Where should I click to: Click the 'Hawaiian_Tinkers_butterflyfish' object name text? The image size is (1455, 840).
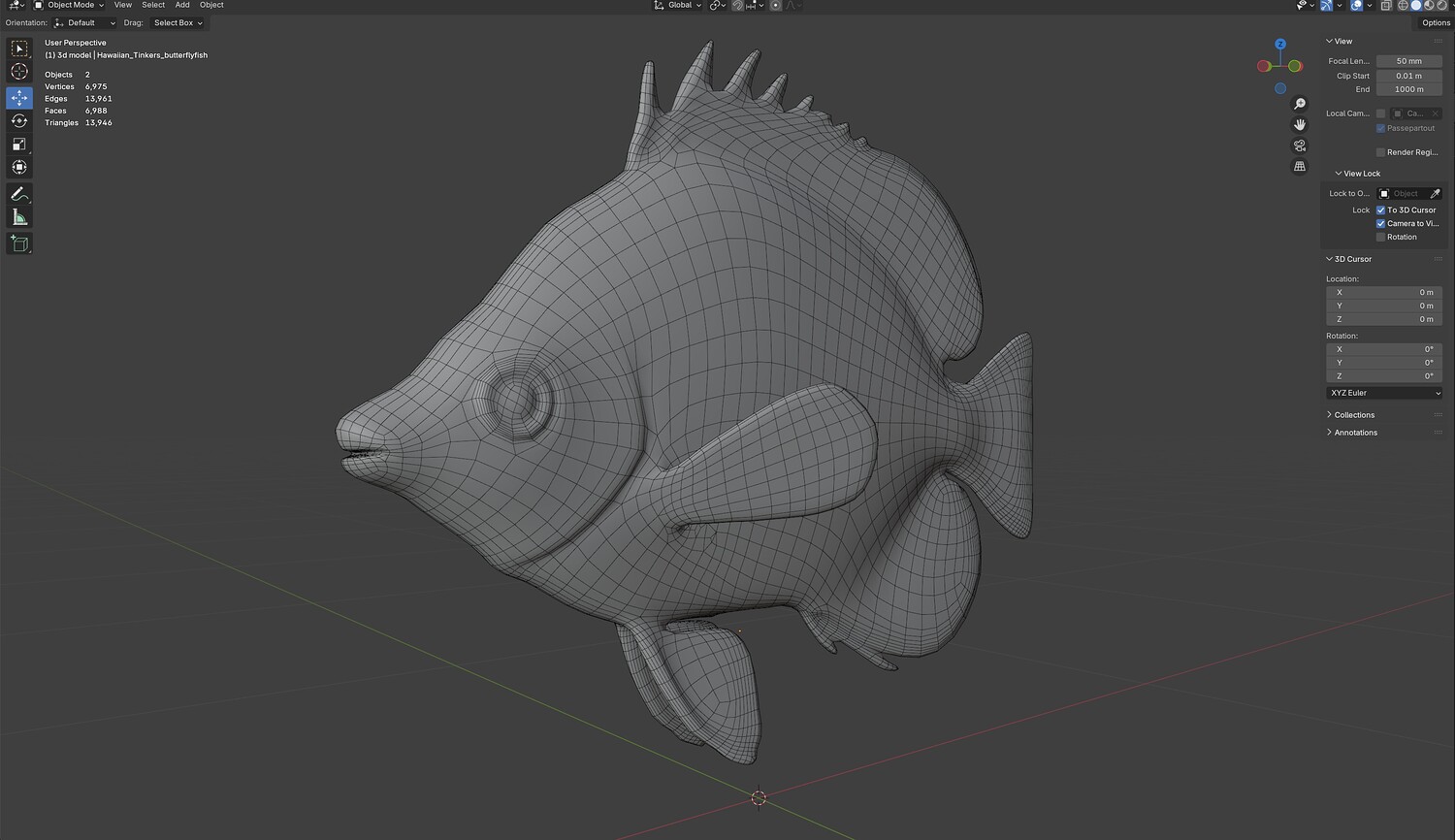tap(152, 55)
